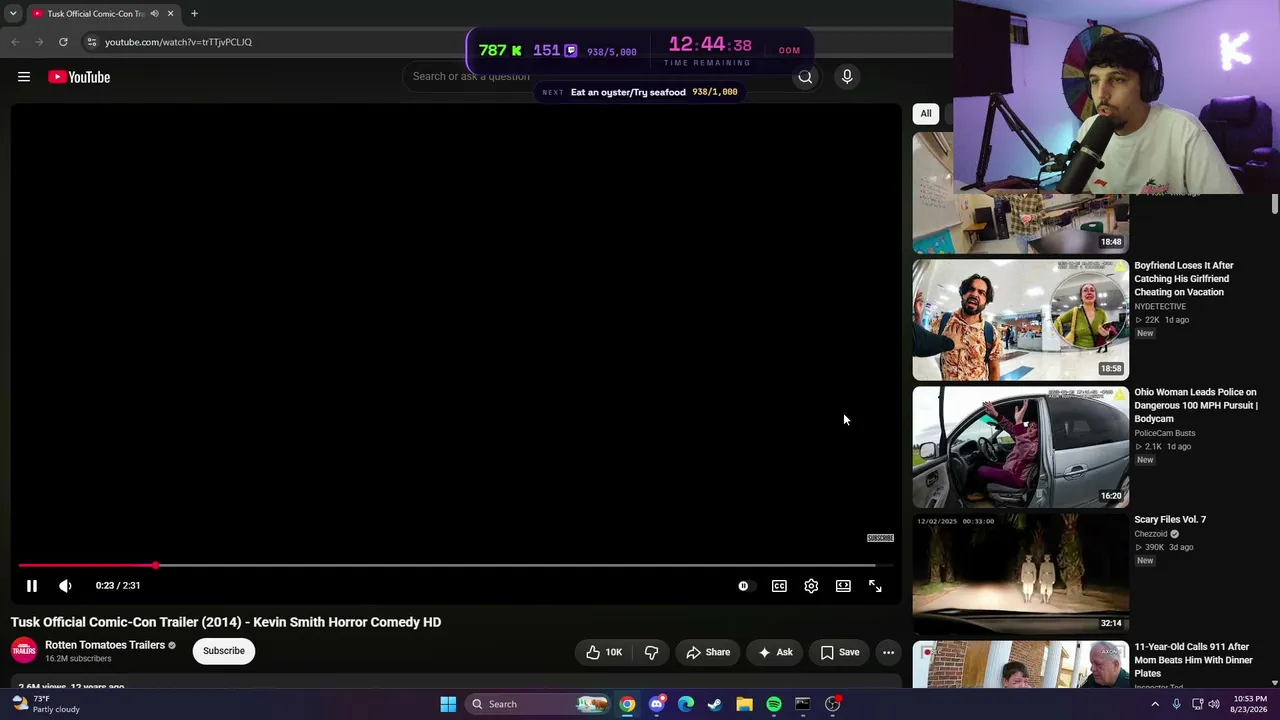Open the Rotten Tomatoes Trailers channel name link
The image size is (1280, 720).
click(x=105, y=645)
